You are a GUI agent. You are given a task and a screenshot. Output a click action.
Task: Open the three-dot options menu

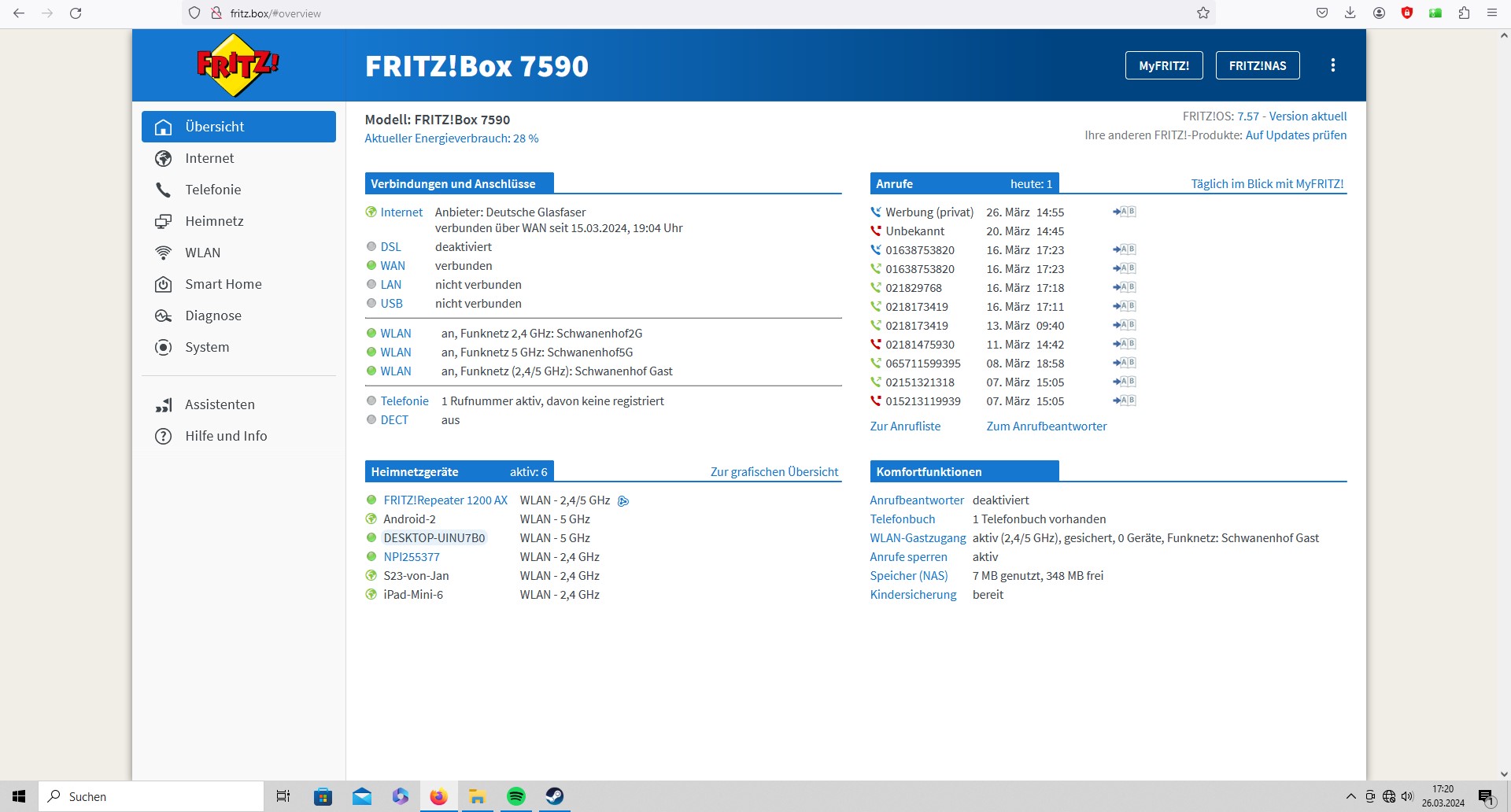pos(1332,65)
